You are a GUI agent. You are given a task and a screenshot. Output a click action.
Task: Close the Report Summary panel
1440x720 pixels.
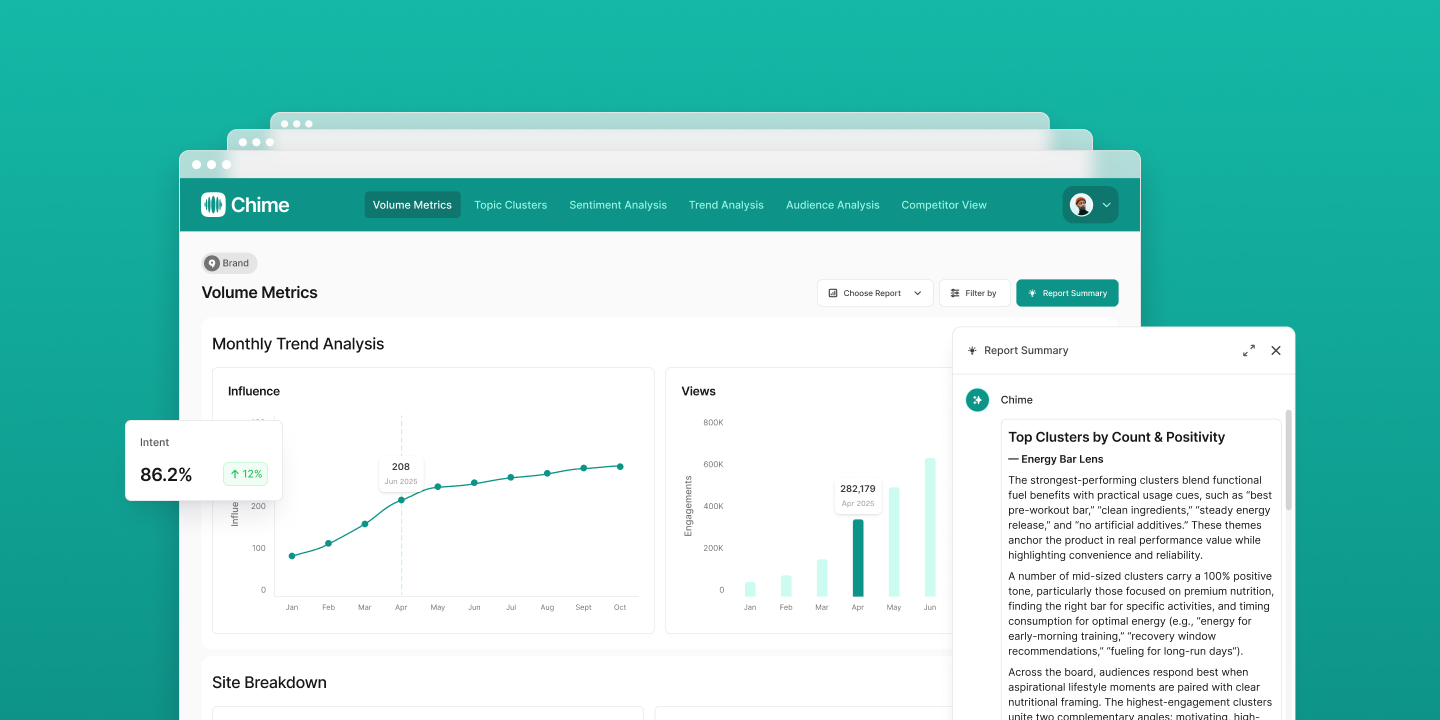tap(1276, 350)
